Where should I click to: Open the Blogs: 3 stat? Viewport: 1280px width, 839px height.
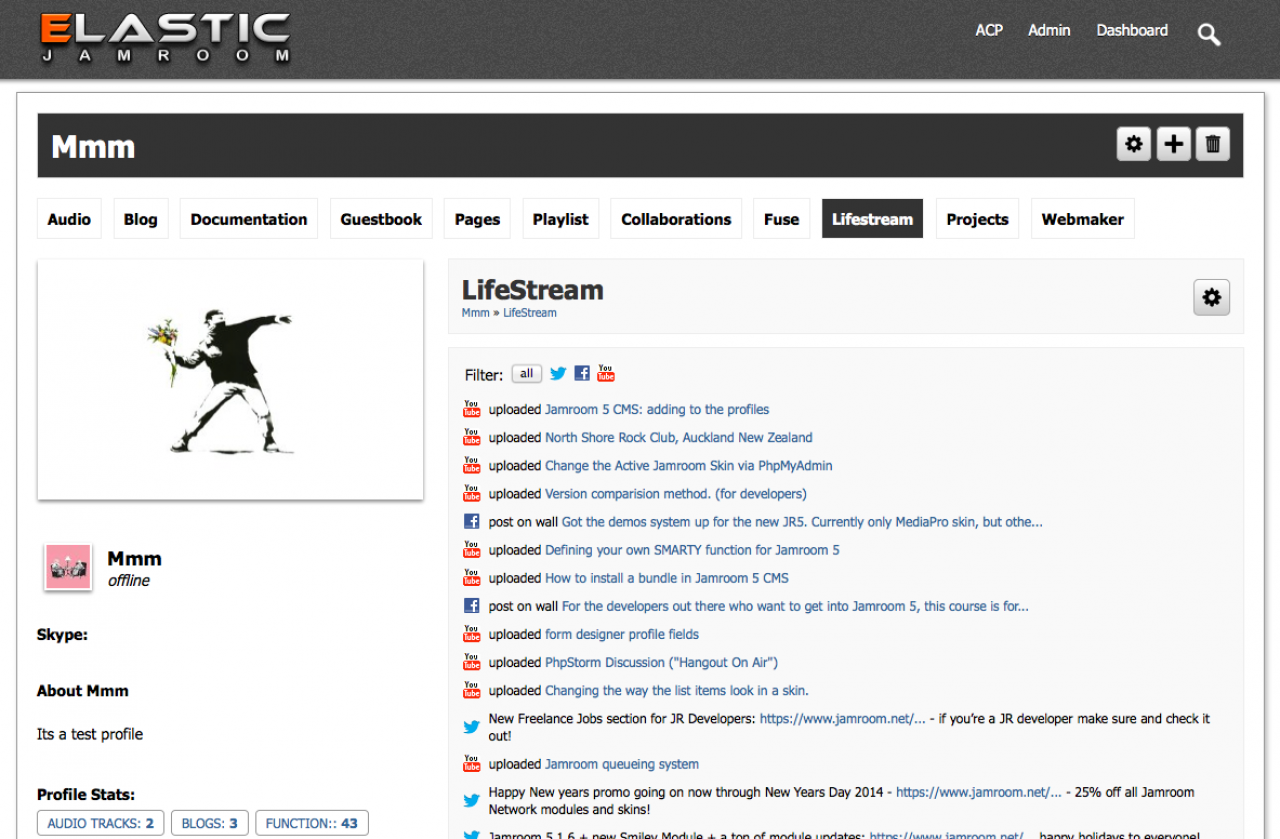tap(210, 823)
